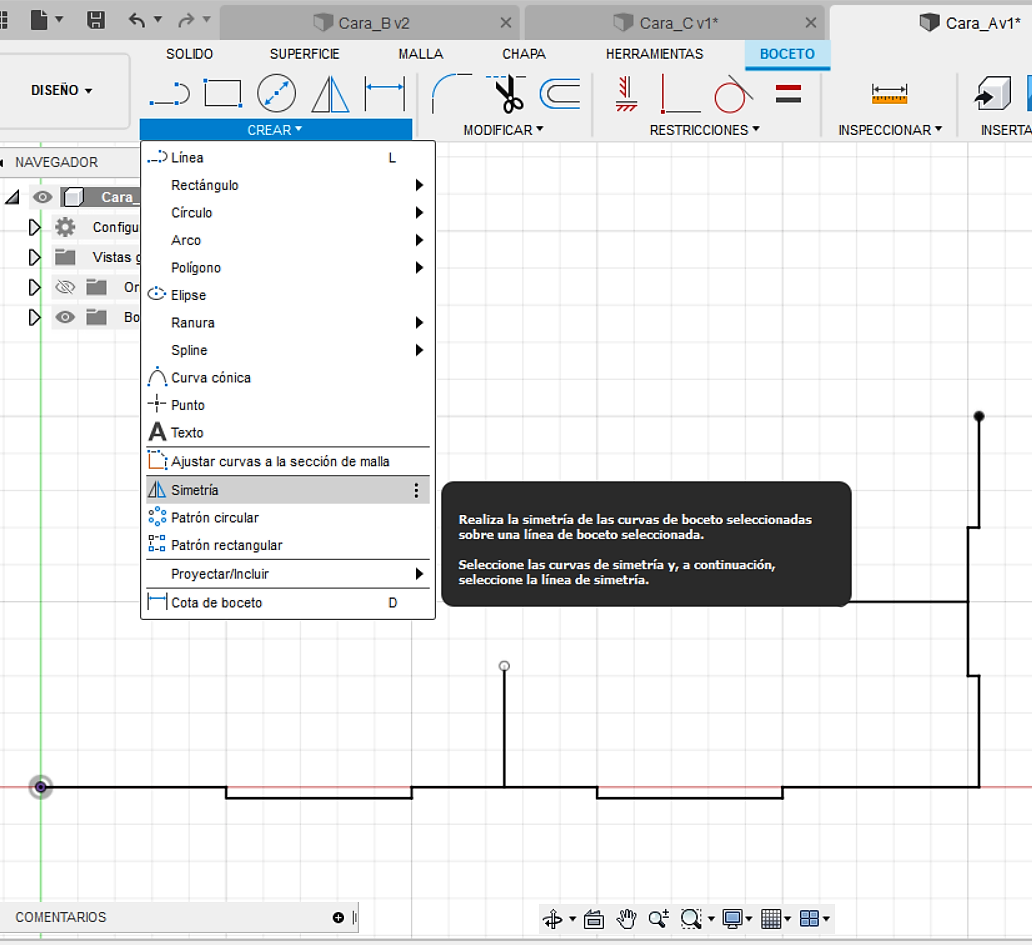Click the Mirror tool icon in toolbar
Viewport: 1032px width, 945px height.
pyautogui.click(x=330, y=93)
